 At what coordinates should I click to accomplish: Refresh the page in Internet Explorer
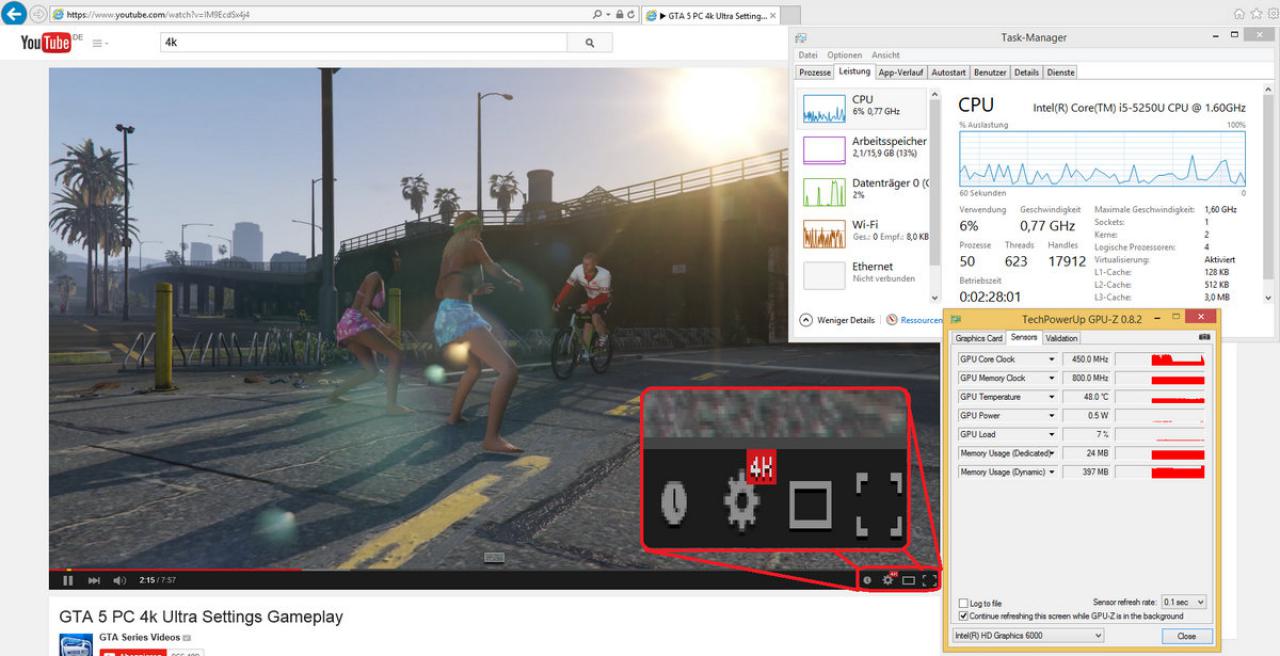click(x=632, y=15)
